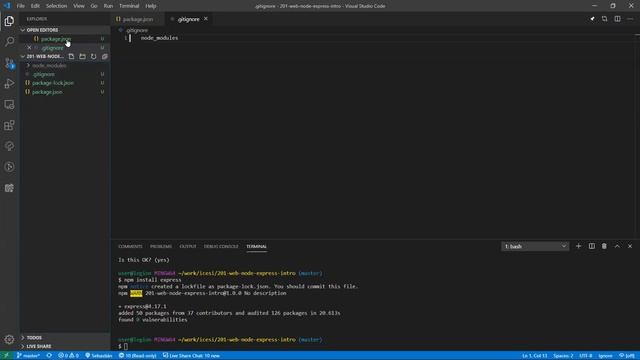640x360 pixels.
Task: Open the Help menu
Action: [151, 6]
